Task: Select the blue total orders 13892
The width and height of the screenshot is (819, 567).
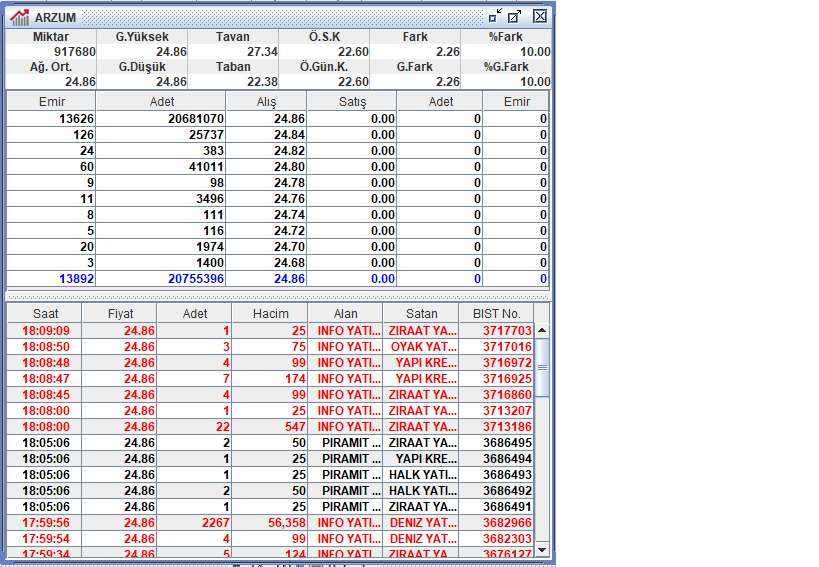Action: point(76,279)
